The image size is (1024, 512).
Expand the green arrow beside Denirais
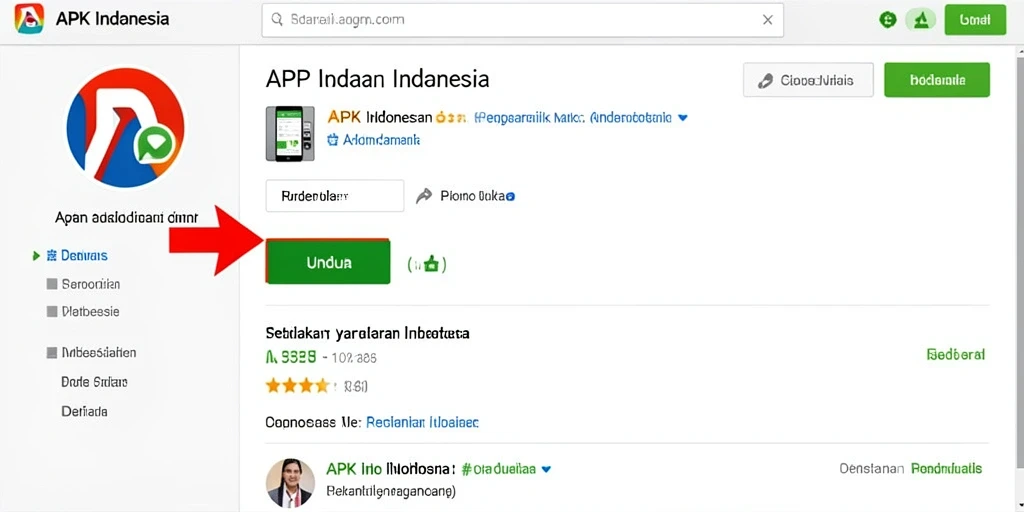click(x=37, y=256)
